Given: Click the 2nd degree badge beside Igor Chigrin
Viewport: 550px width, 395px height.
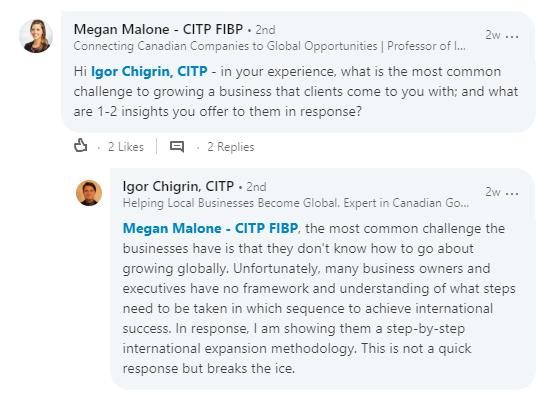Looking at the screenshot, I should coord(256,187).
